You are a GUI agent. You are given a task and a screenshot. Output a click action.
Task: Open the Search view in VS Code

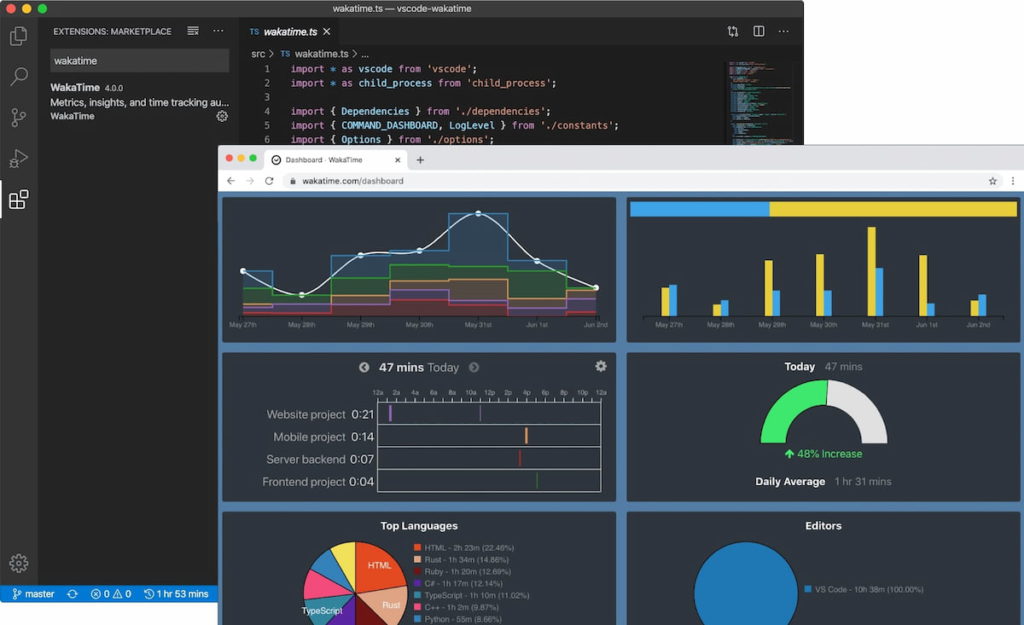click(21, 75)
